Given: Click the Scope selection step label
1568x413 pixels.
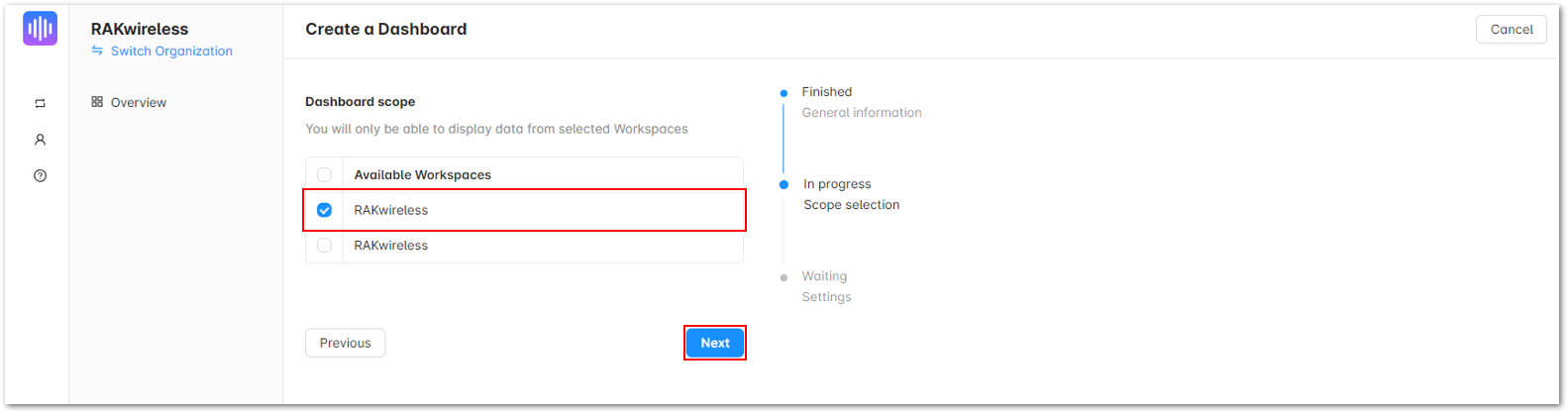Looking at the screenshot, I should click(852, 205).
